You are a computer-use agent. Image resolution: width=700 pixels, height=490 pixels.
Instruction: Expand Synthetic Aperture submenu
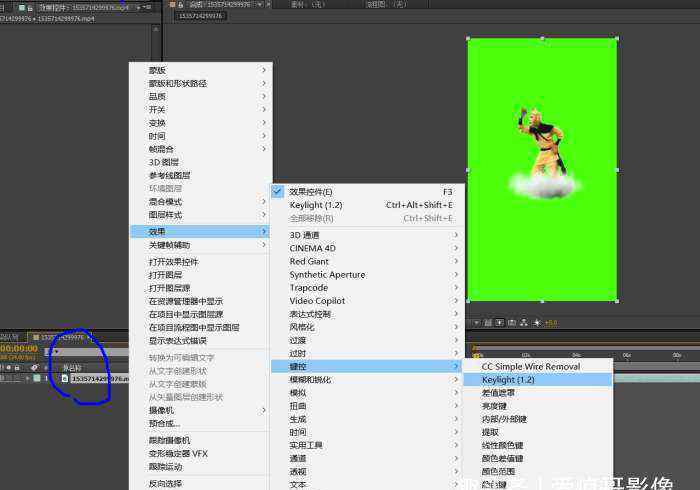366,274
